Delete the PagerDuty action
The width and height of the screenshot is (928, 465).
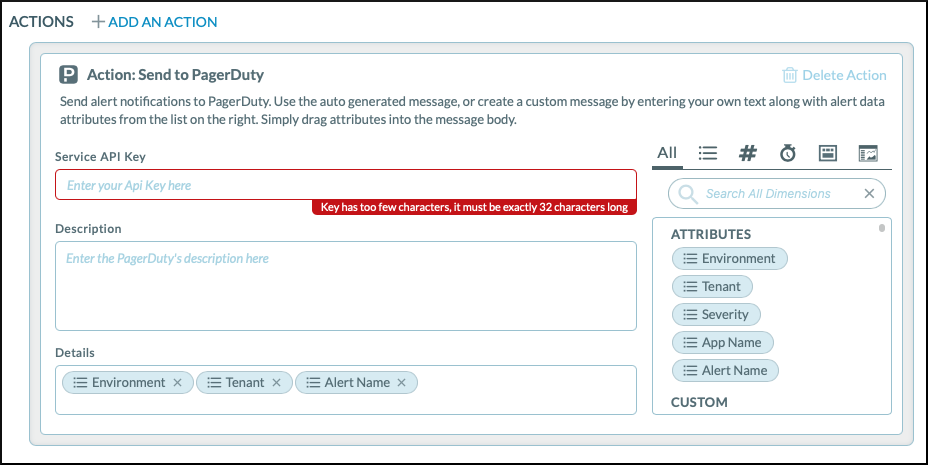(x=834, y=75)
